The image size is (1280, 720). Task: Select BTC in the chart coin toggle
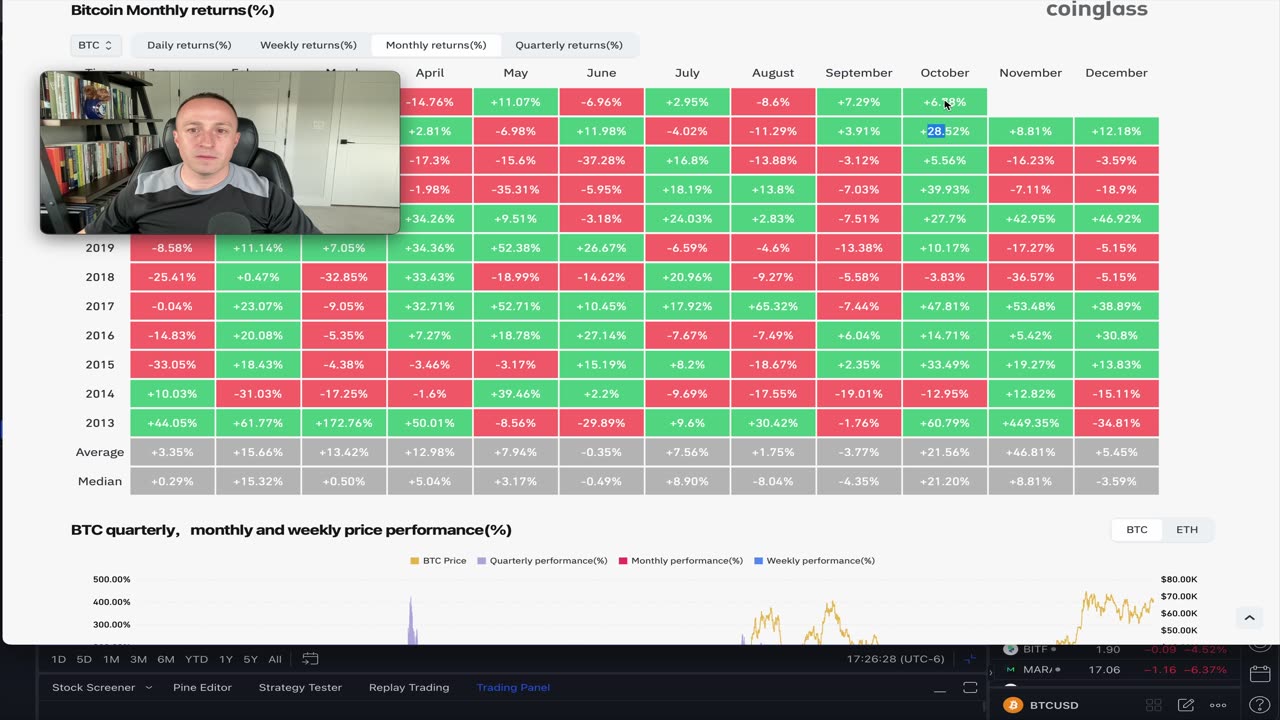[1137, 530]
